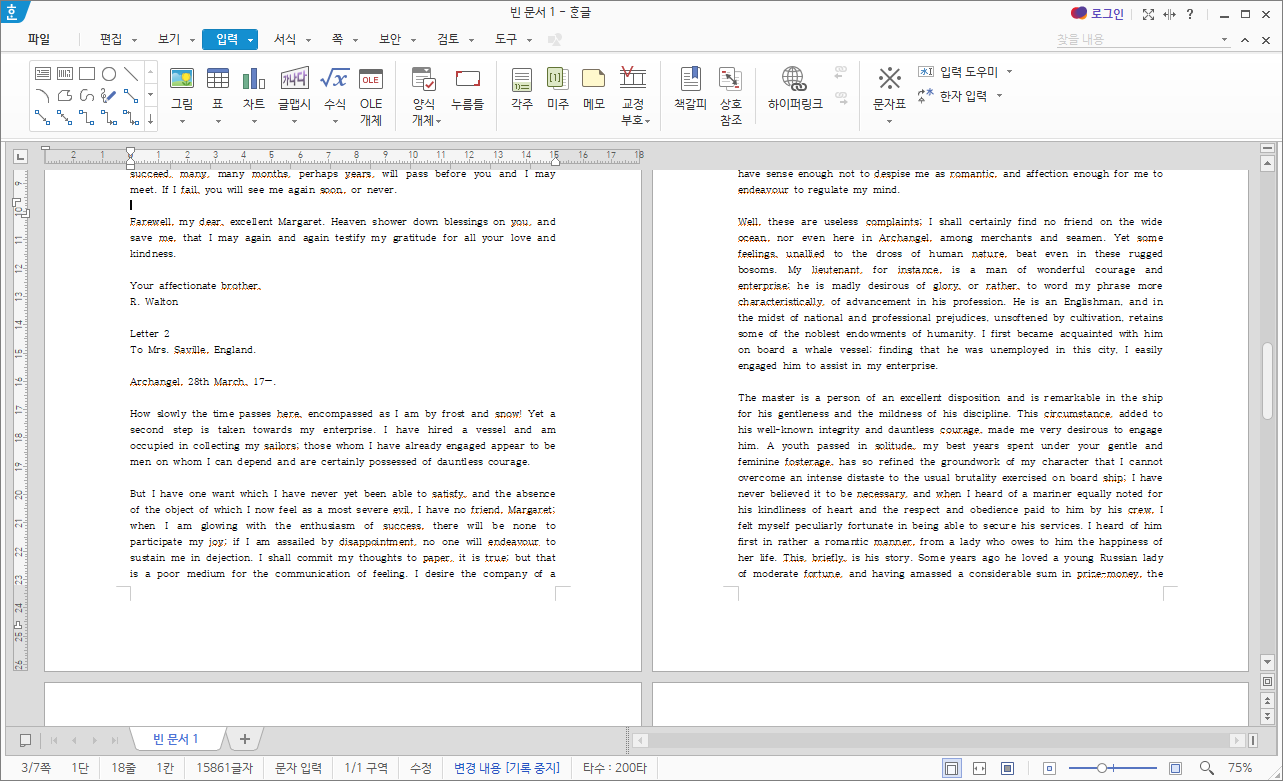Toggle full-screen page view icon
The height and width of the screenshot is (781, 1283).
[1008, 768]
